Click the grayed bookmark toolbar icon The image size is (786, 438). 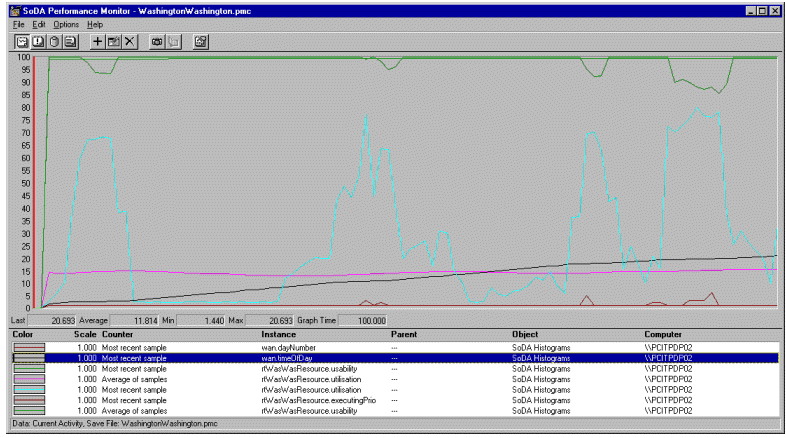coord(173,42)
